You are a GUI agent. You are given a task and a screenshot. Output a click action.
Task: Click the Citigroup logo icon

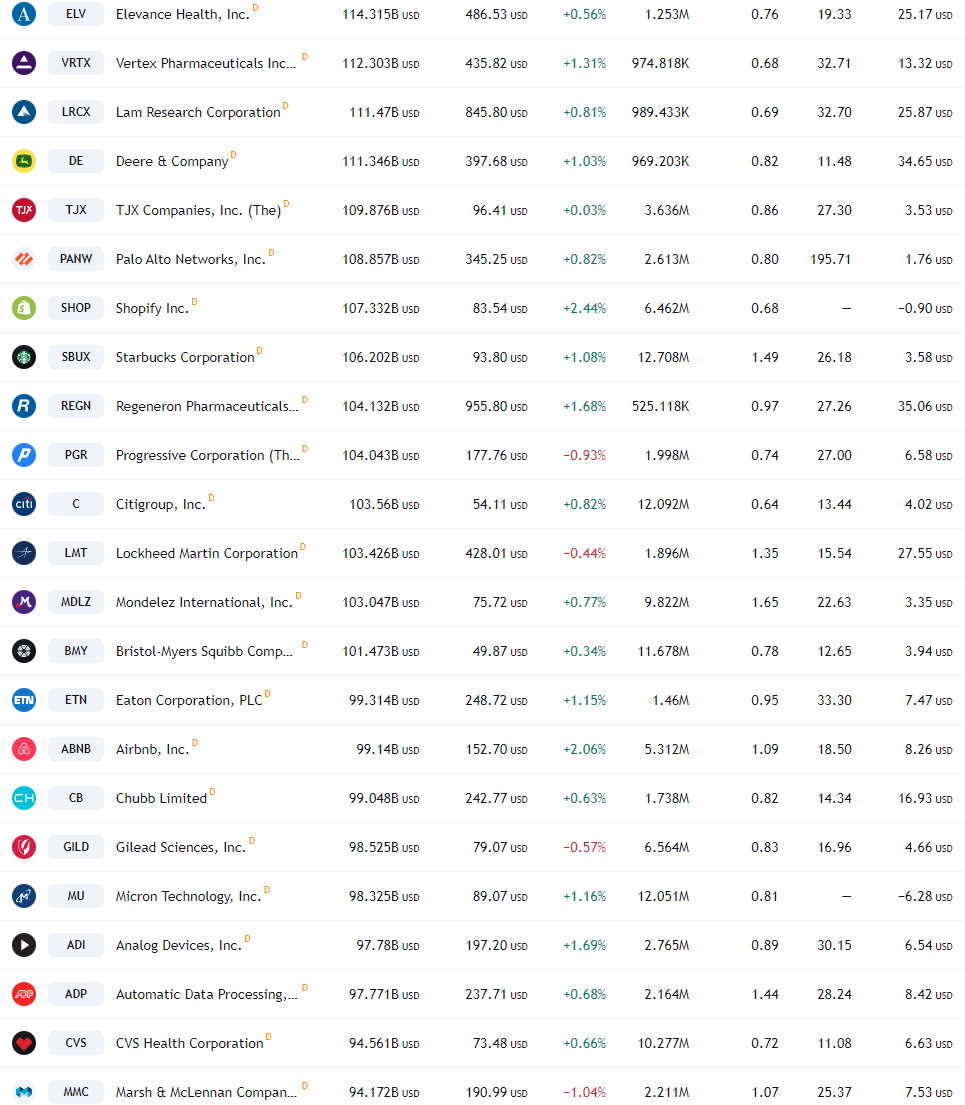[x=24, y=504]
